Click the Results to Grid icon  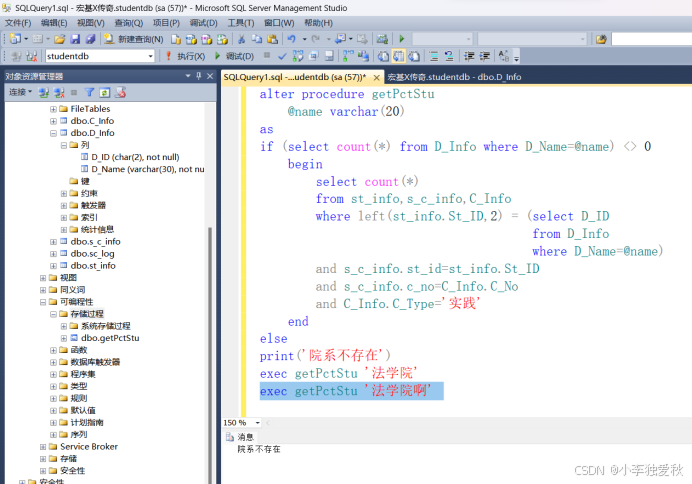click(398, 56)
